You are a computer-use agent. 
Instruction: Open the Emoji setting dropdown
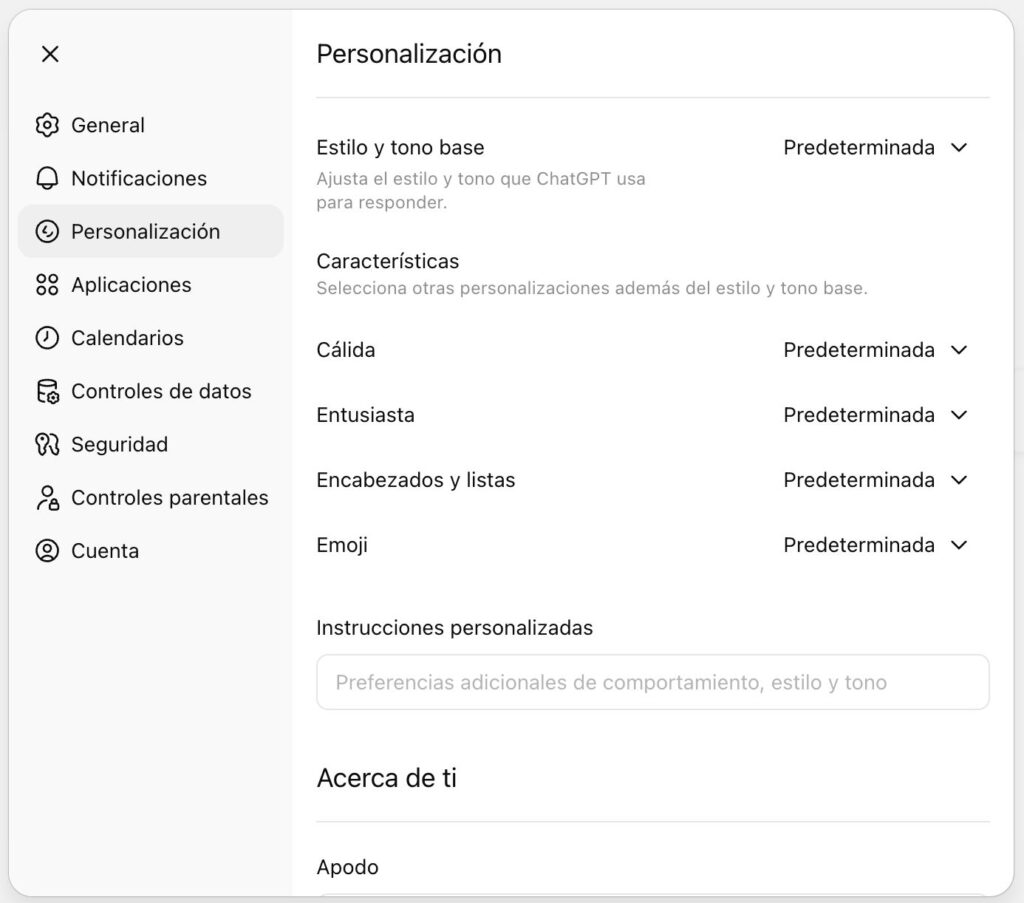(875, 545)
